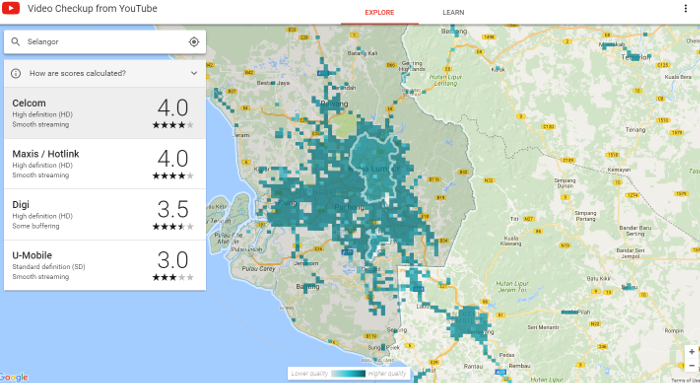Click the quality gradient legend bar

pyautogui.click(x=349, y=374)
